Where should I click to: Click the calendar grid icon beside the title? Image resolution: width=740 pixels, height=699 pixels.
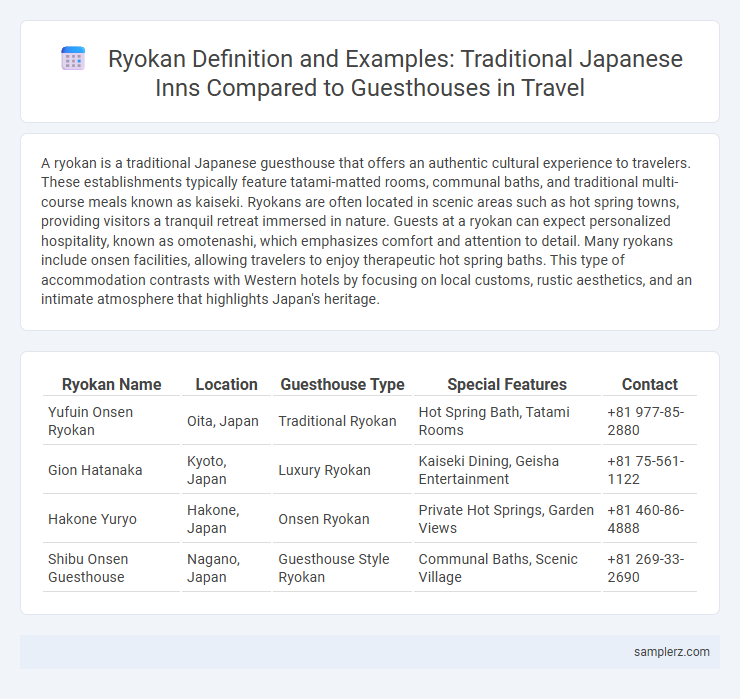(x=73, y=59)
